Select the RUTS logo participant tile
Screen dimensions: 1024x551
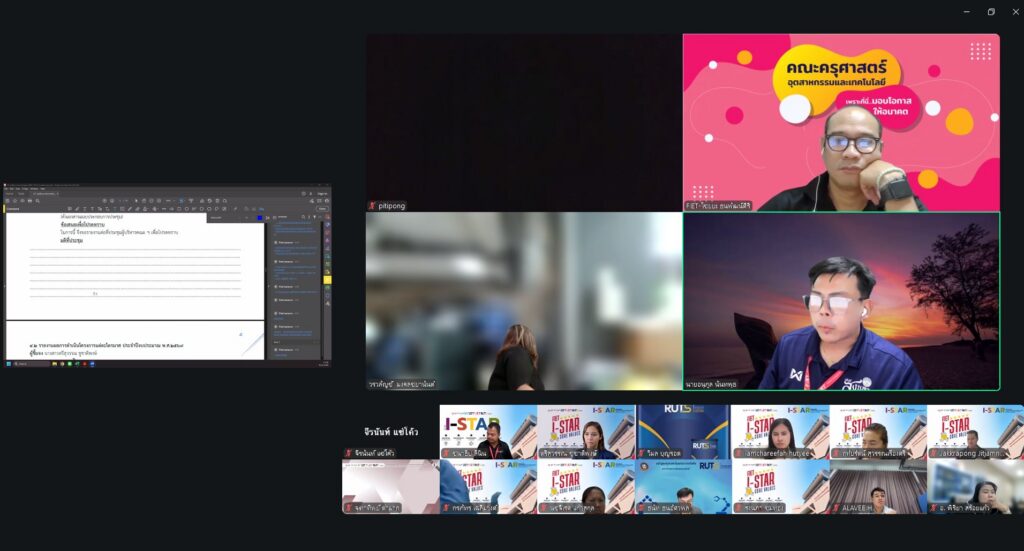click(x=684, y=430)
